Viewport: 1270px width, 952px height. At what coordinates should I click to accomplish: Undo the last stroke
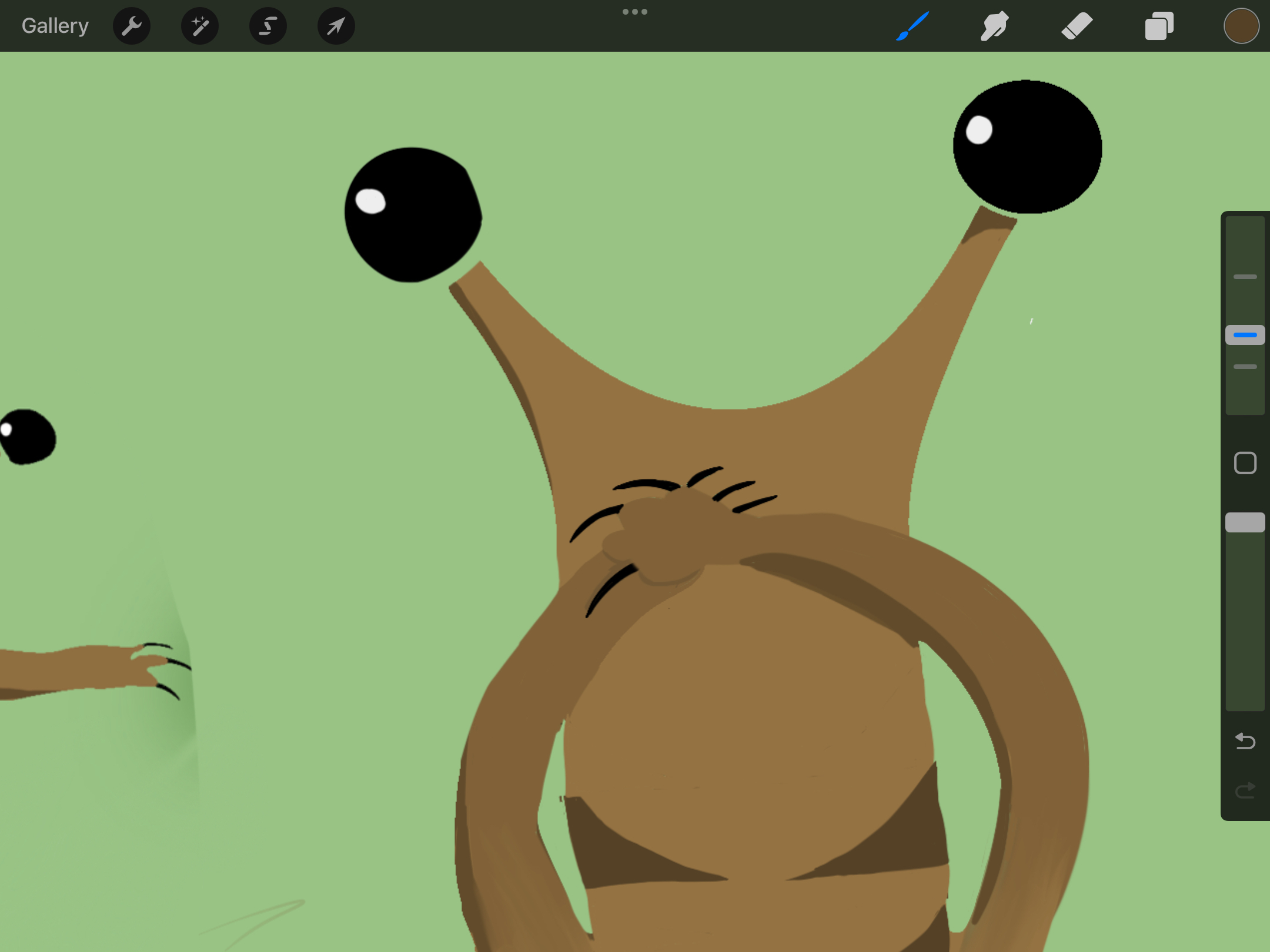pyautogui.click(x=1245, y=741)
